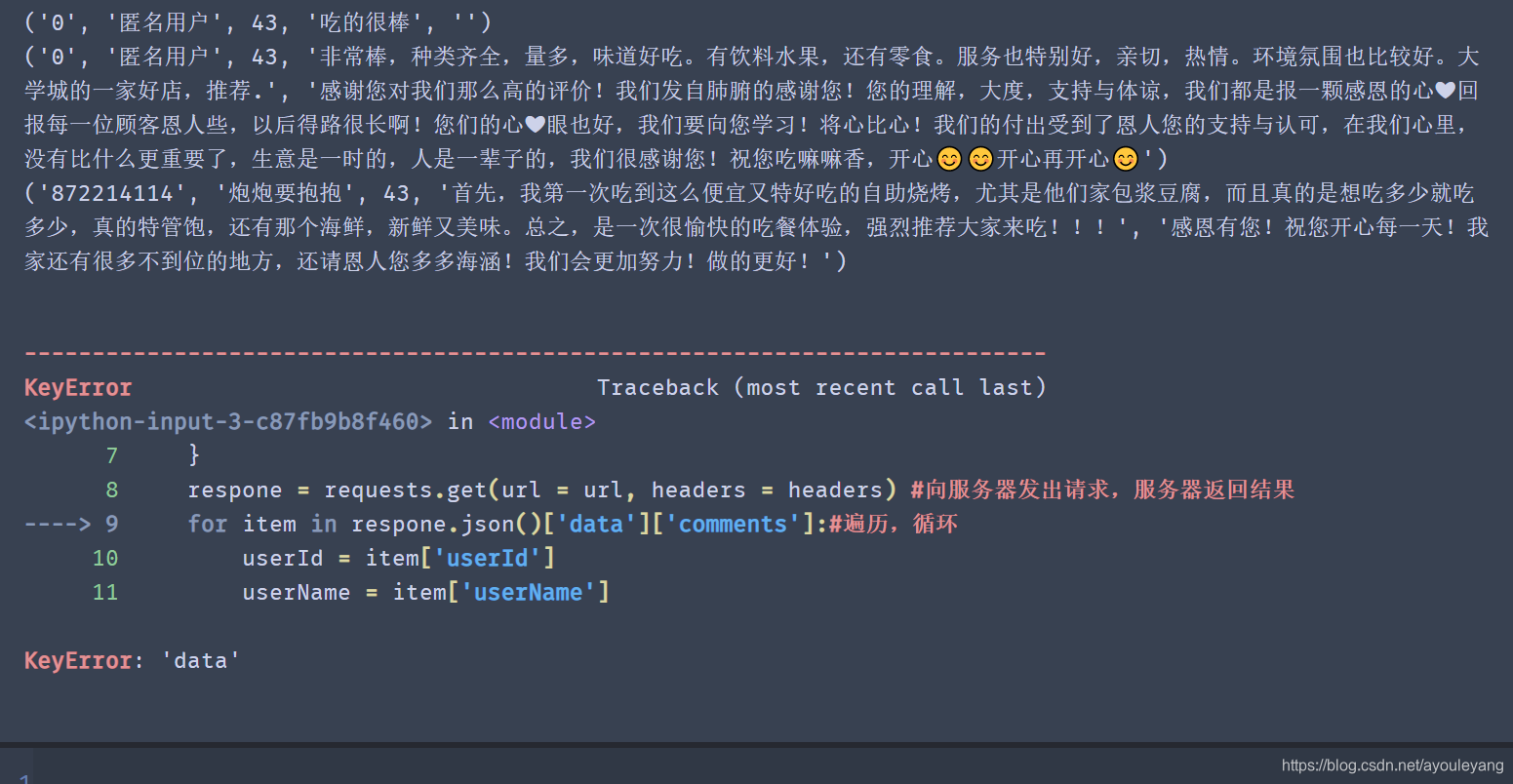
Task: Click the username '炮炮要抱抱' in output
Action: point(284,193)
